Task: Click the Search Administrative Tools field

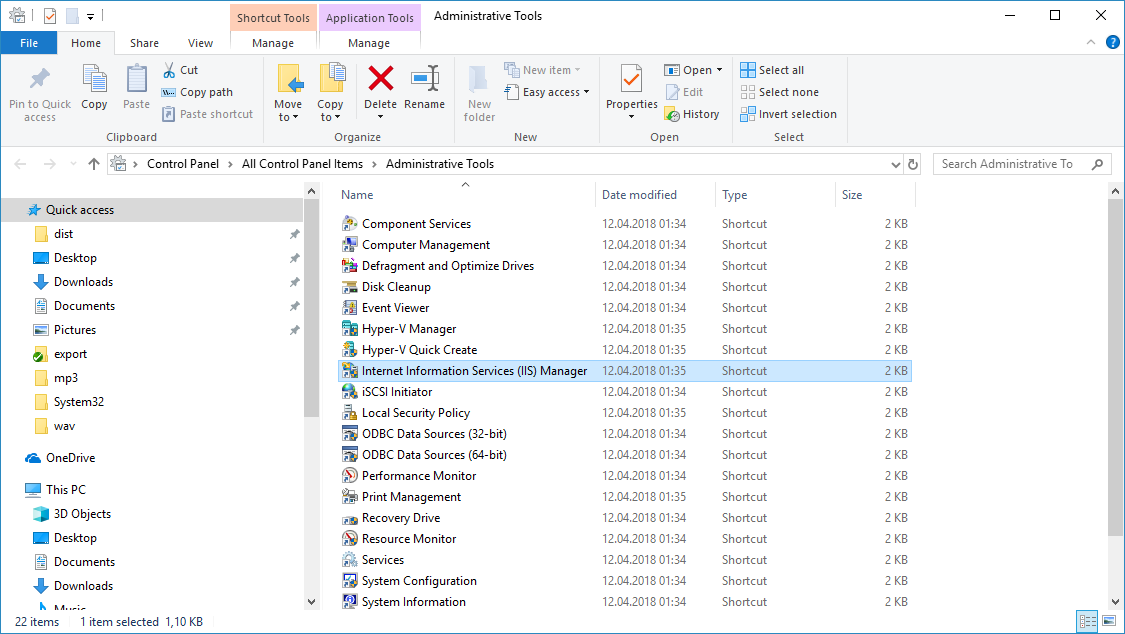Action: pyautogui.click(x=1012, y=164)
